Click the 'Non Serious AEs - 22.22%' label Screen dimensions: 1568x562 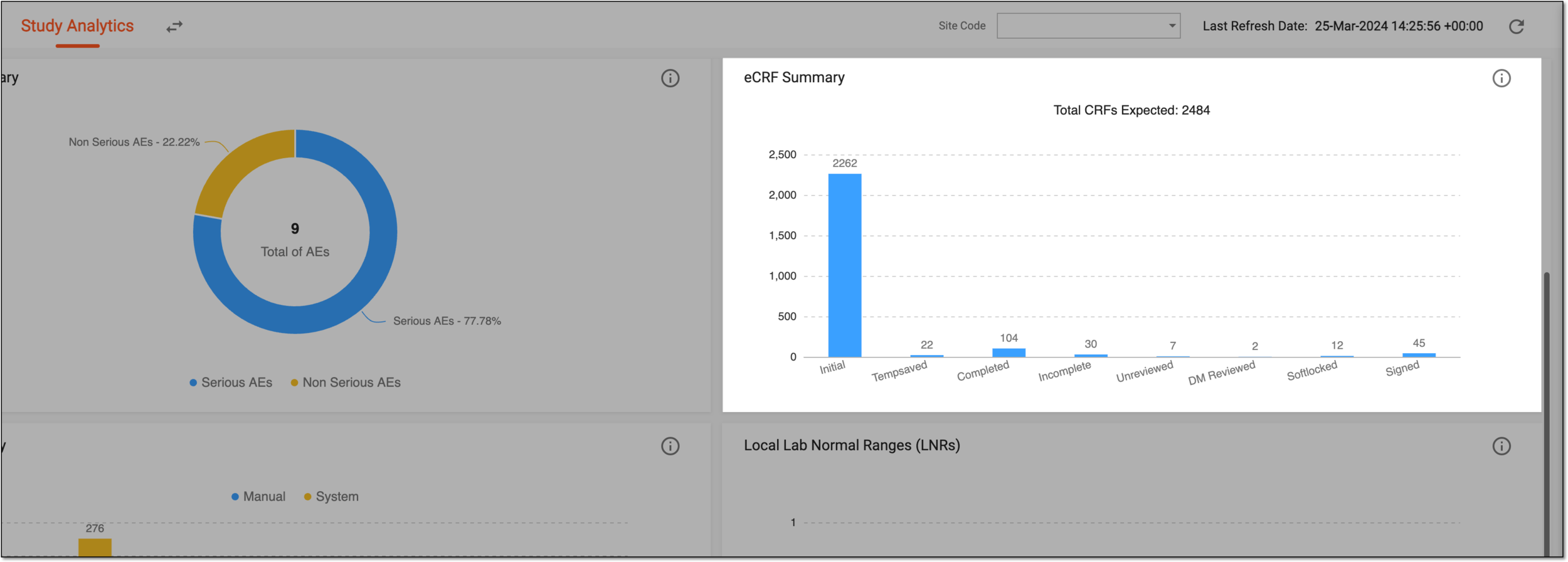134,142
